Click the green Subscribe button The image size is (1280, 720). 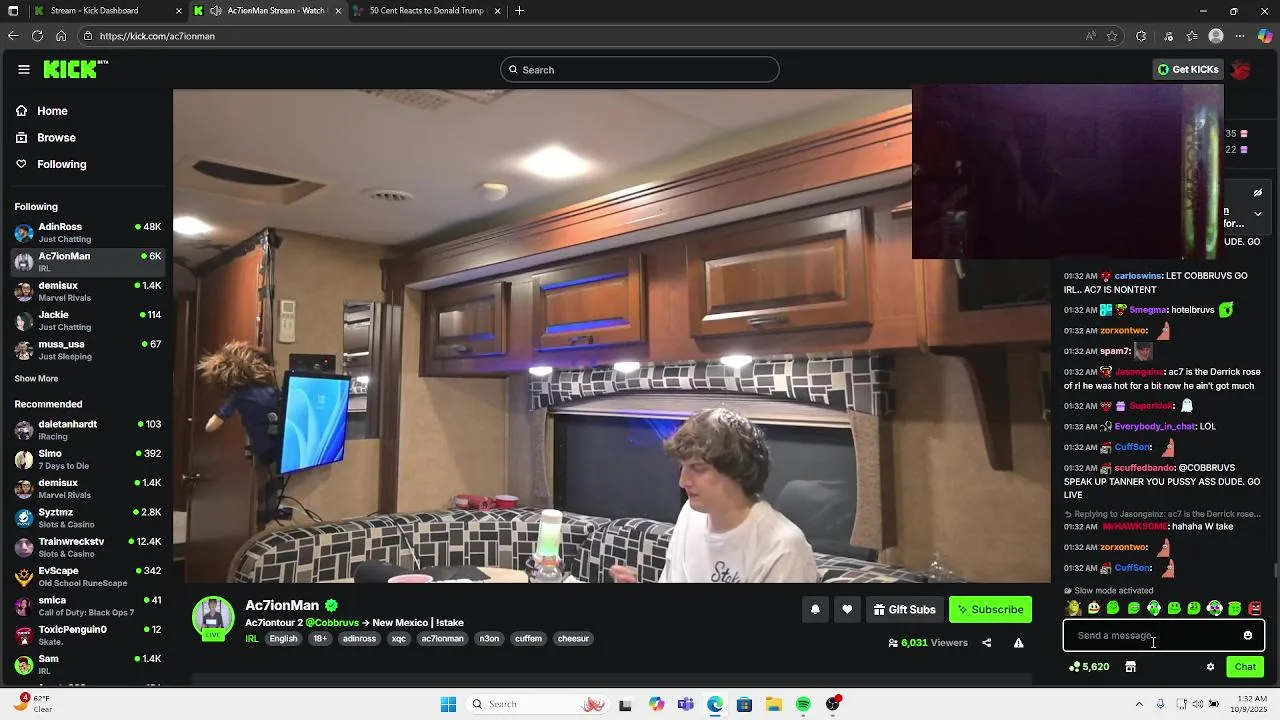[990, 609]
